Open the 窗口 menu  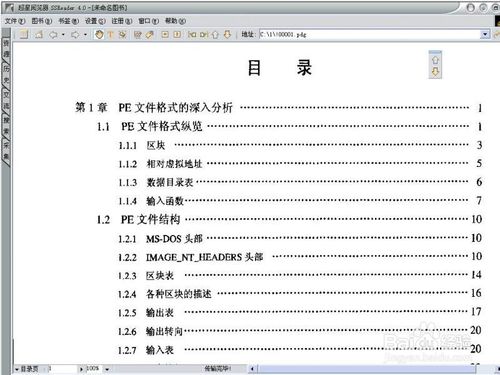[x=148, y=21]
